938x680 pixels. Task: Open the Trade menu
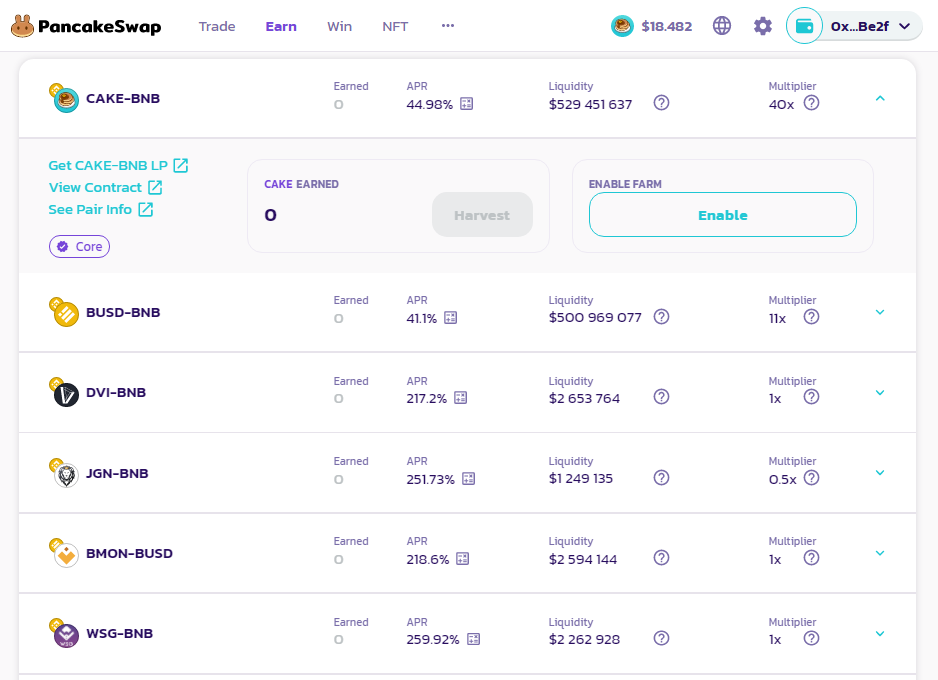point(217,26)
